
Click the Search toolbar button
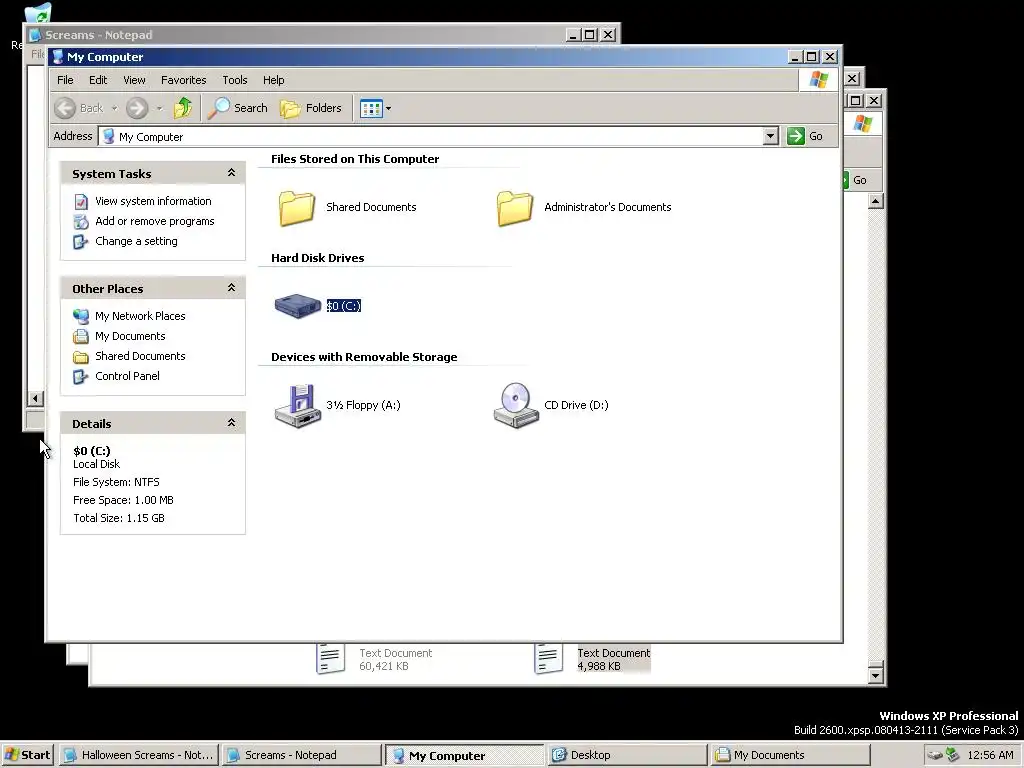tap(238, 108)
